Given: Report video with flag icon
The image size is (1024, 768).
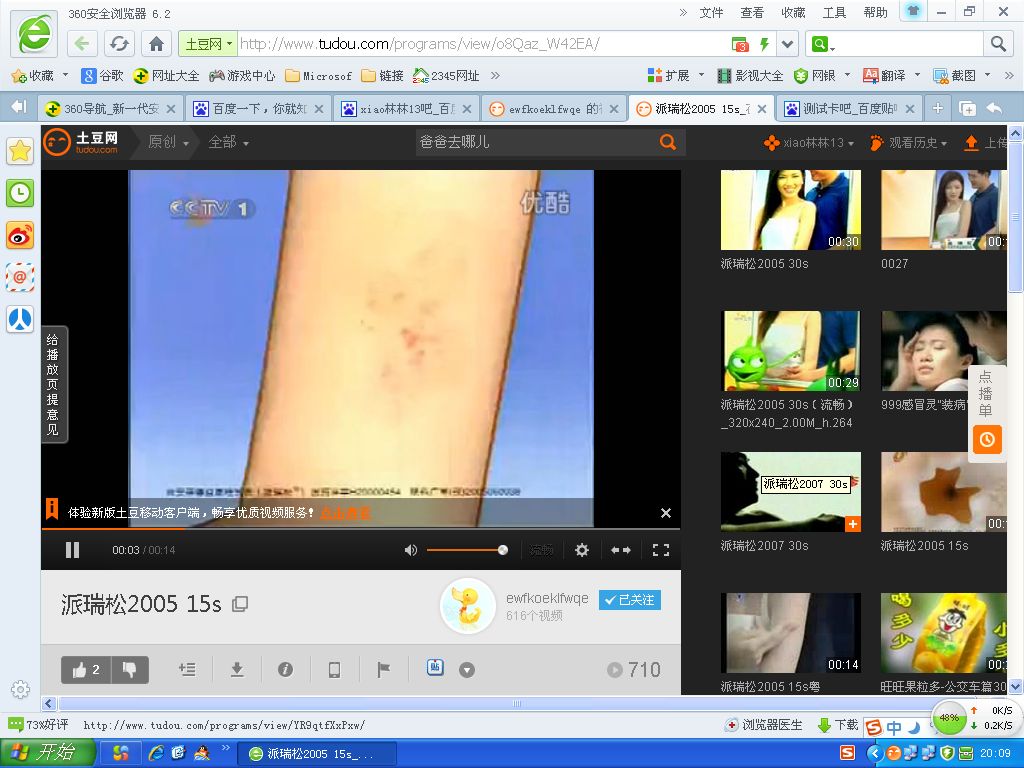Looking at the screenshot, I should pos(384,669).
